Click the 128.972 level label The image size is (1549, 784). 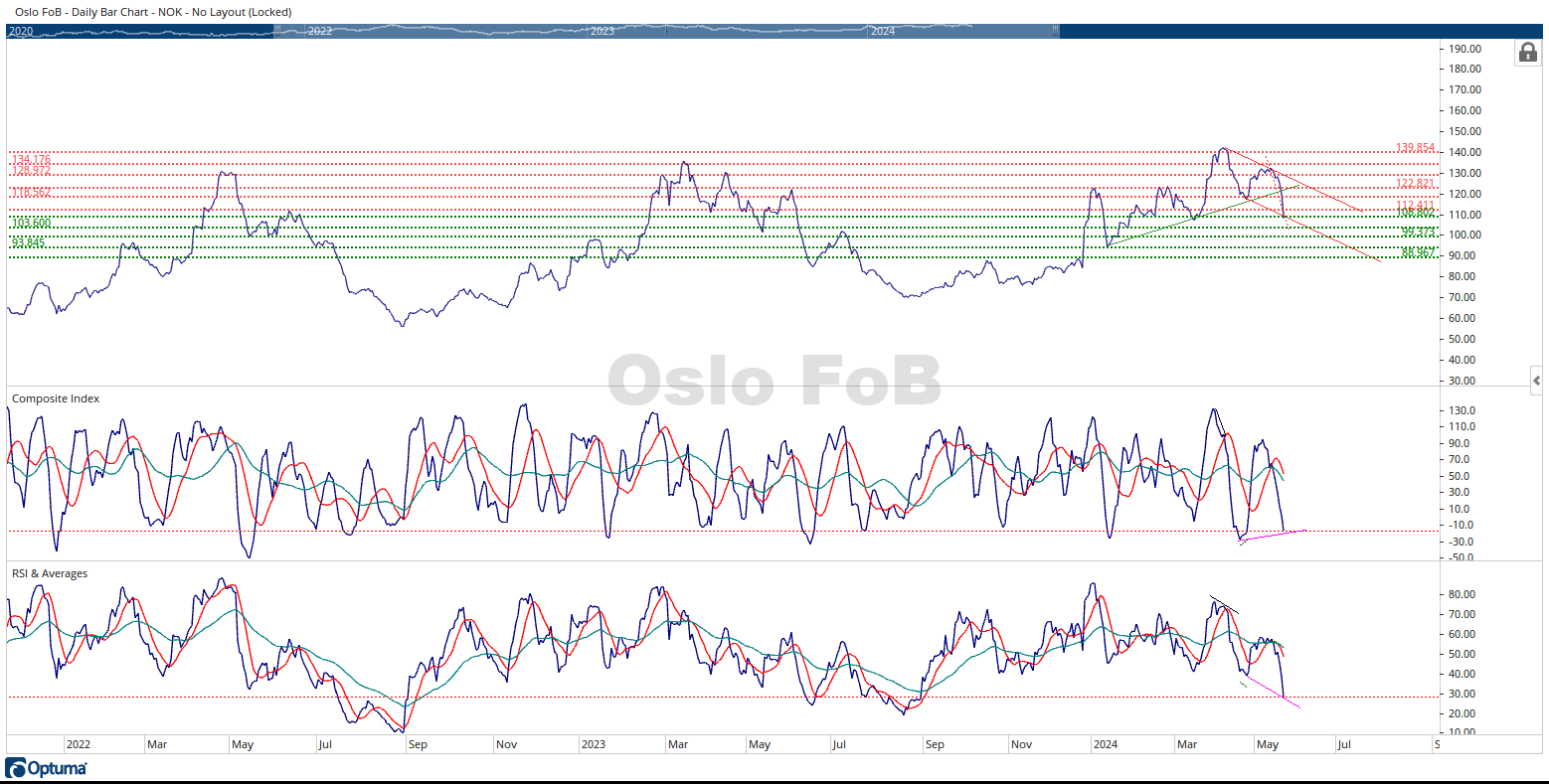pyautogui.click(x=31, y=171)
